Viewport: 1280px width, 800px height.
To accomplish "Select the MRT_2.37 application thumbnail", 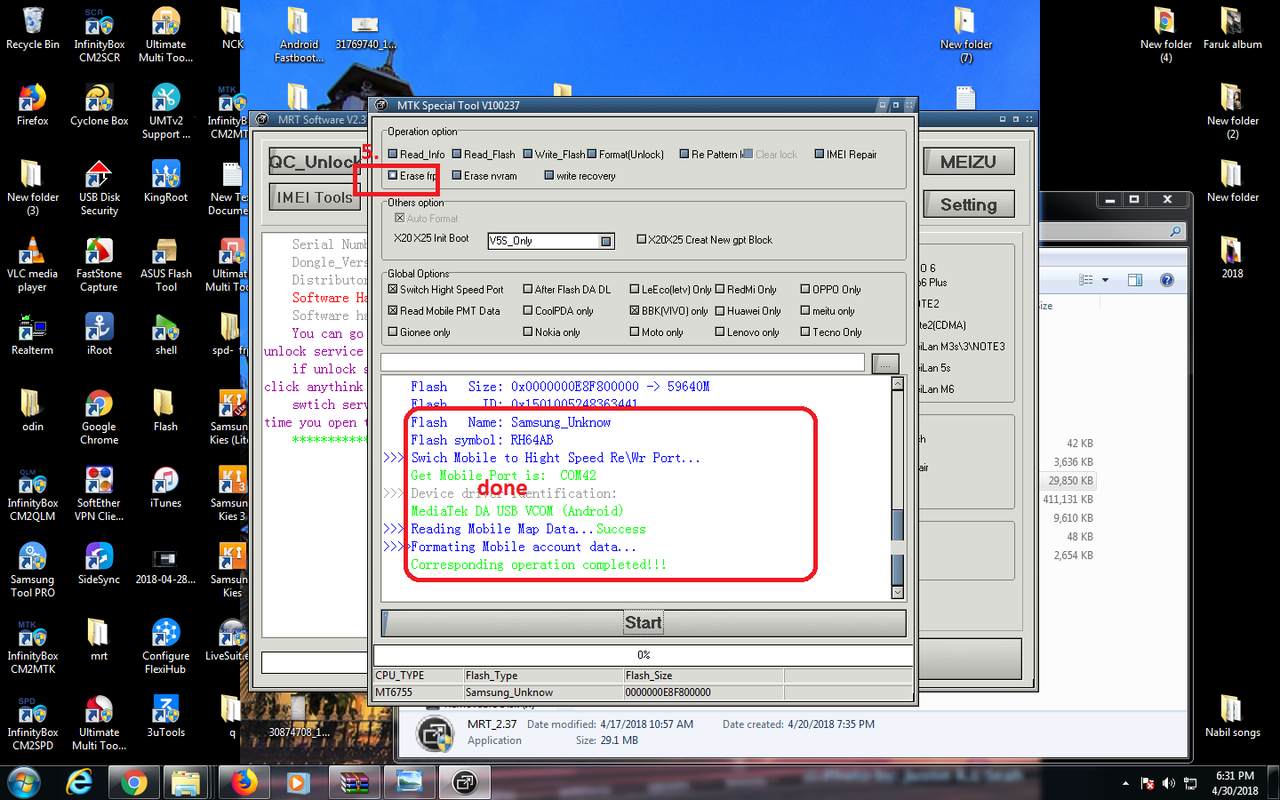I will click(435, 733).
